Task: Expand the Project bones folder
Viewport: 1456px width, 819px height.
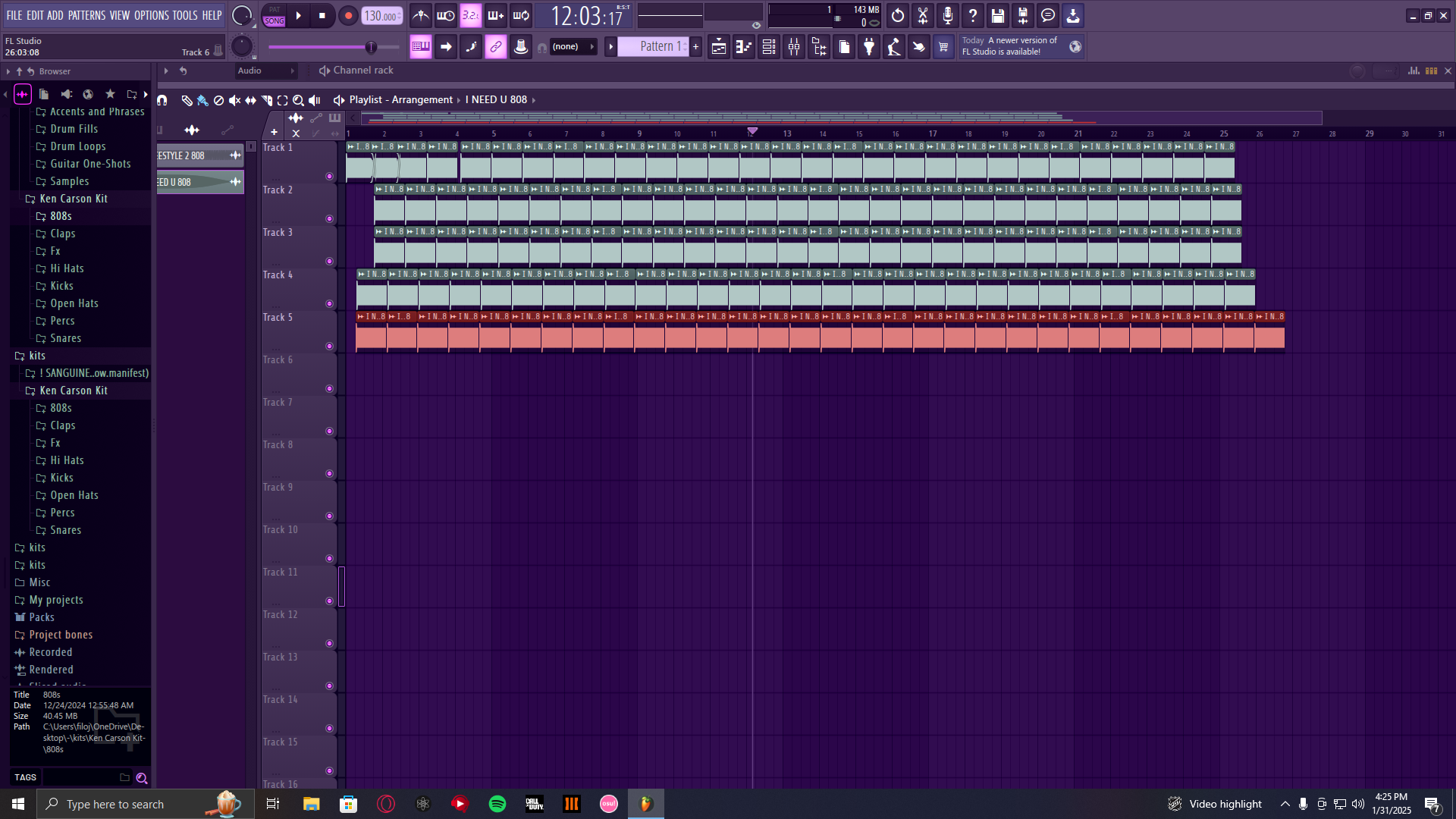Action: (x=61, y=635)
